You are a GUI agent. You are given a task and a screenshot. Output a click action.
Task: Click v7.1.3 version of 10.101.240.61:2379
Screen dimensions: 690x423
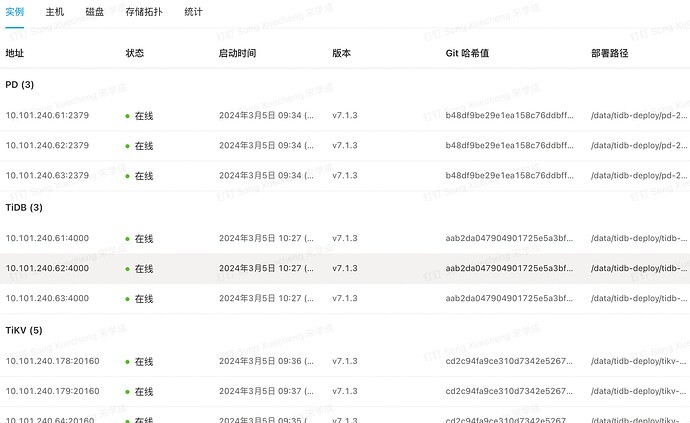pos(345,115)
